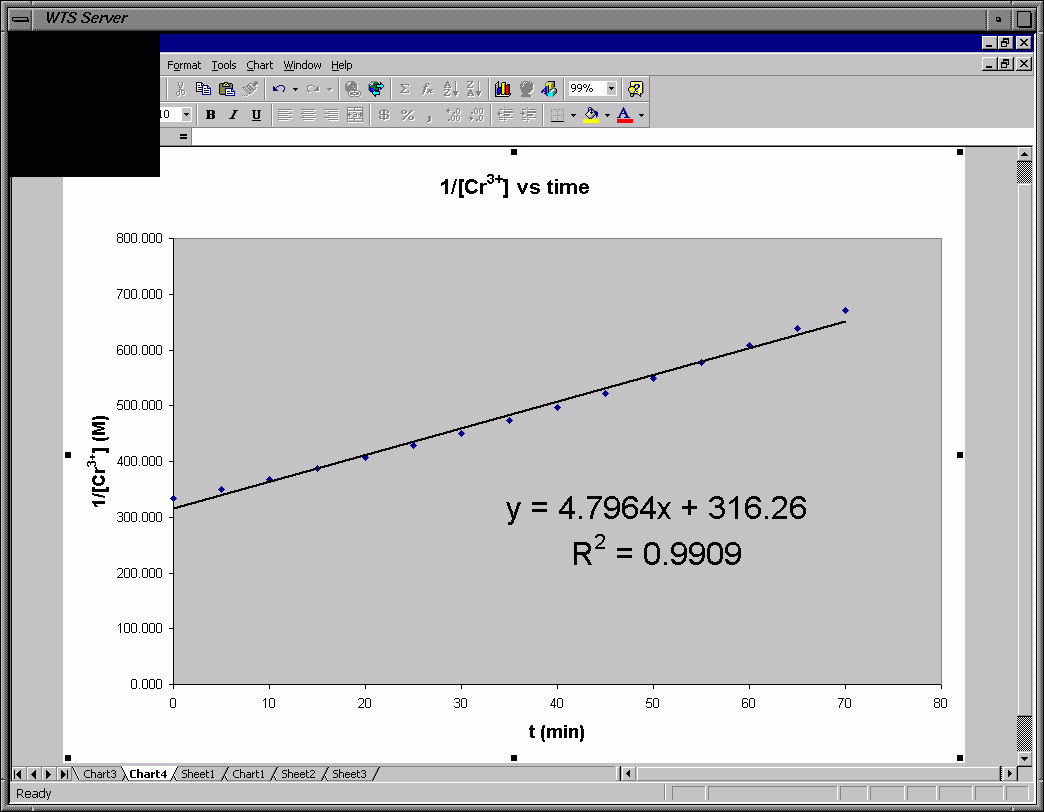The width and height of the screenshot is (1044, 812).
Task: Open the Chart Wizard
Action: click(x=502, y=89)
